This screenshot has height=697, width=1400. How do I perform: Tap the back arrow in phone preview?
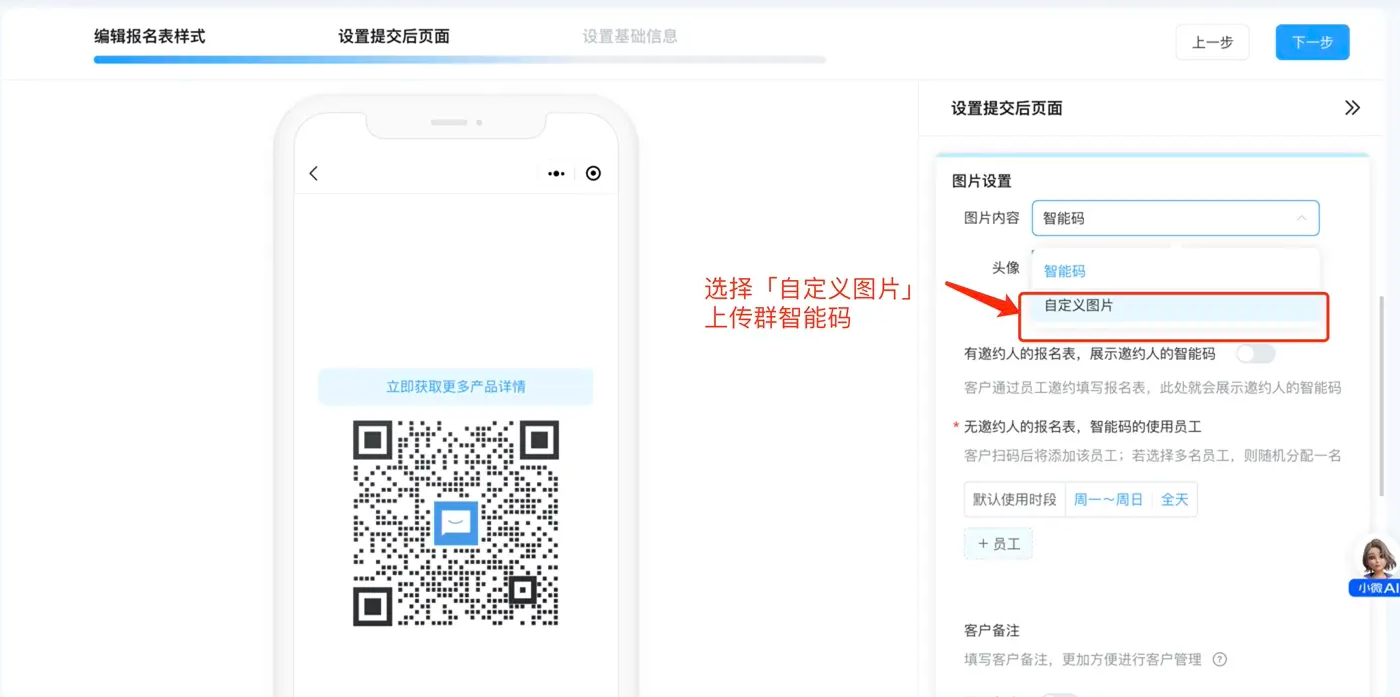pos(313,173)
